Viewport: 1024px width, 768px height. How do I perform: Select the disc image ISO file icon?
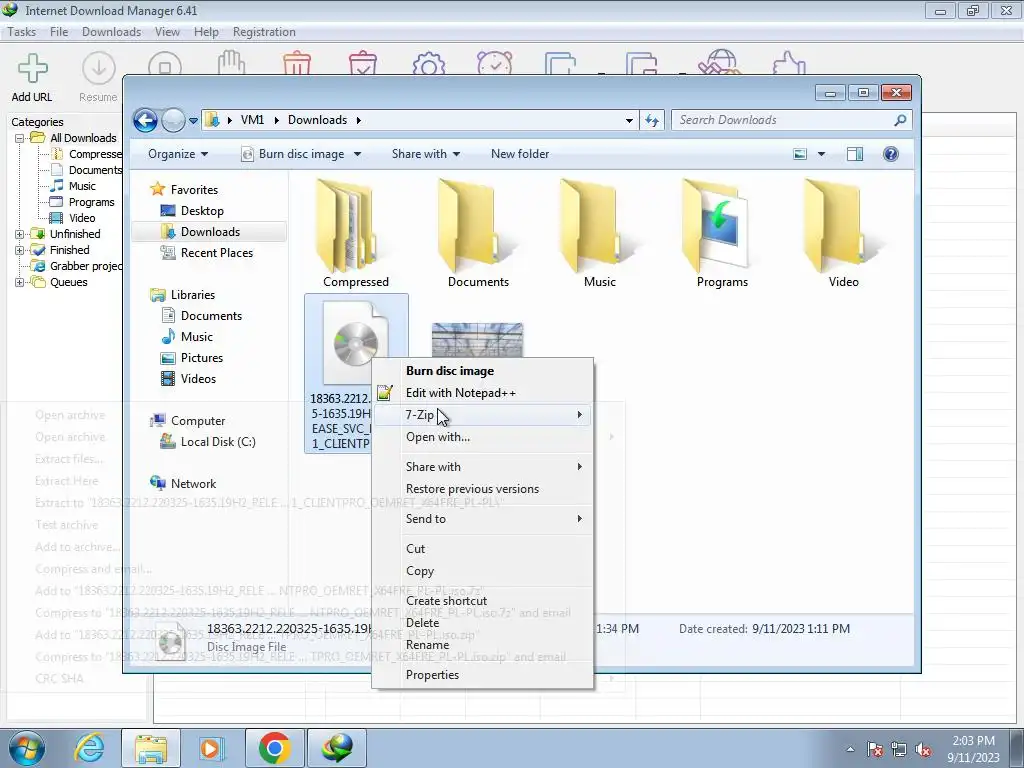click(355, 343)
